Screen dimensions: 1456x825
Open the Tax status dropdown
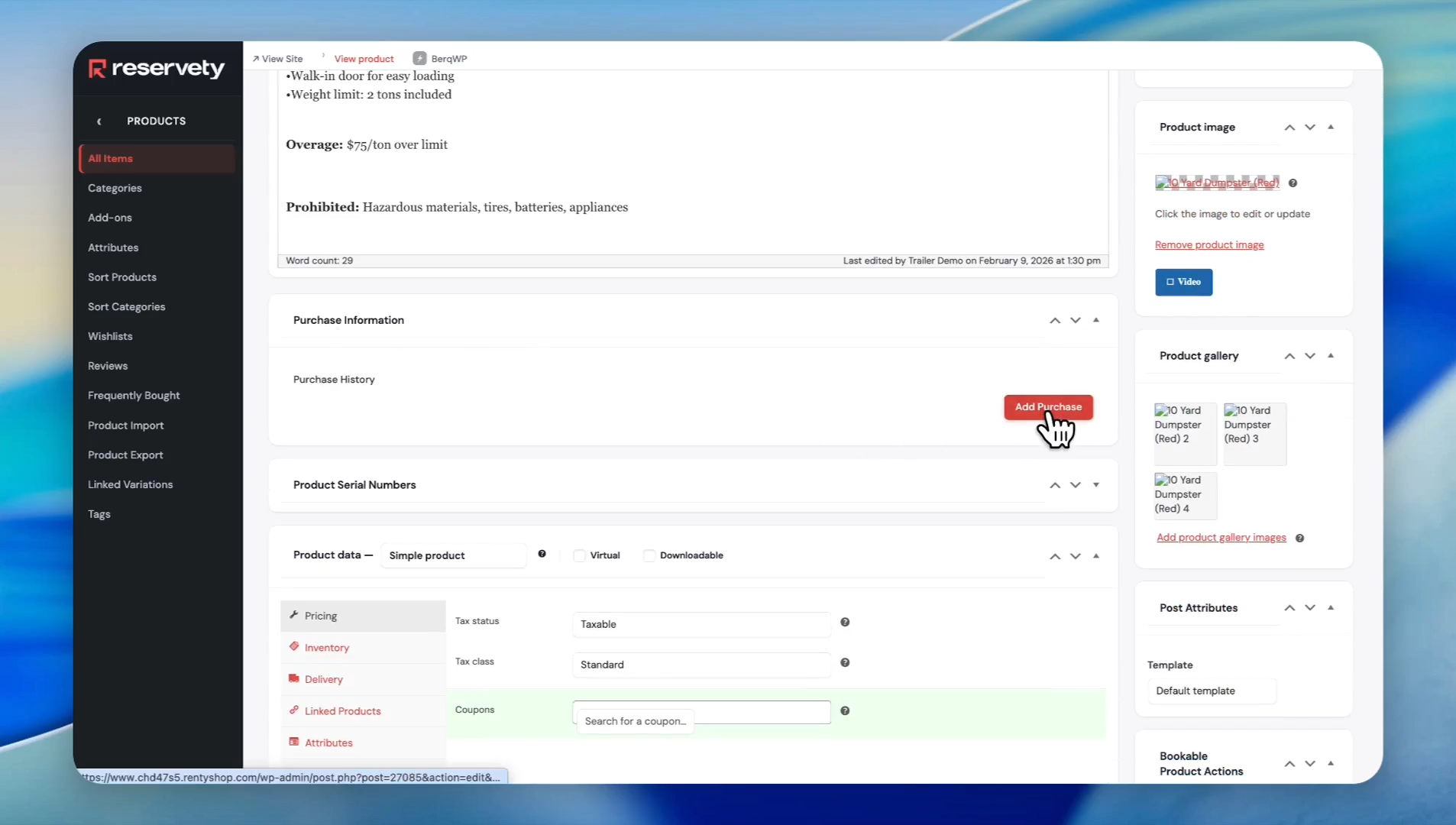701,624
